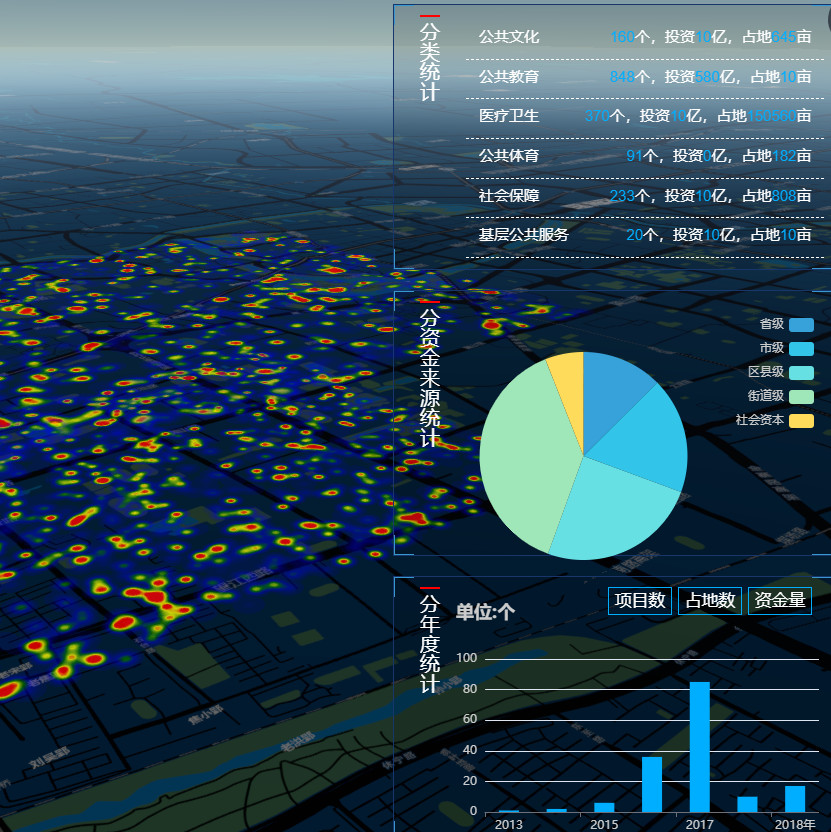Toggle the 市级 legend item
The image size is (831, 832).
point(785,348)
